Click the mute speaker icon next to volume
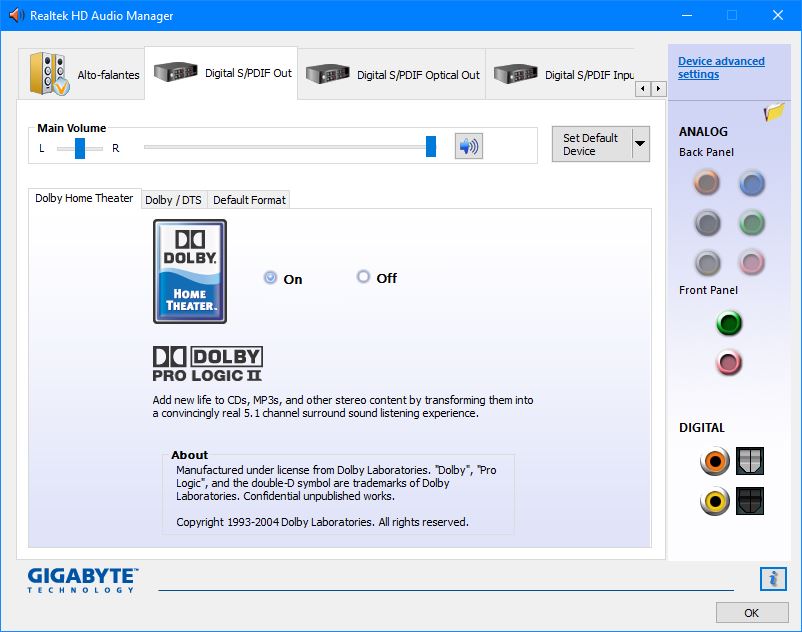This screenshot has height=632, width=802. (469, 147)
